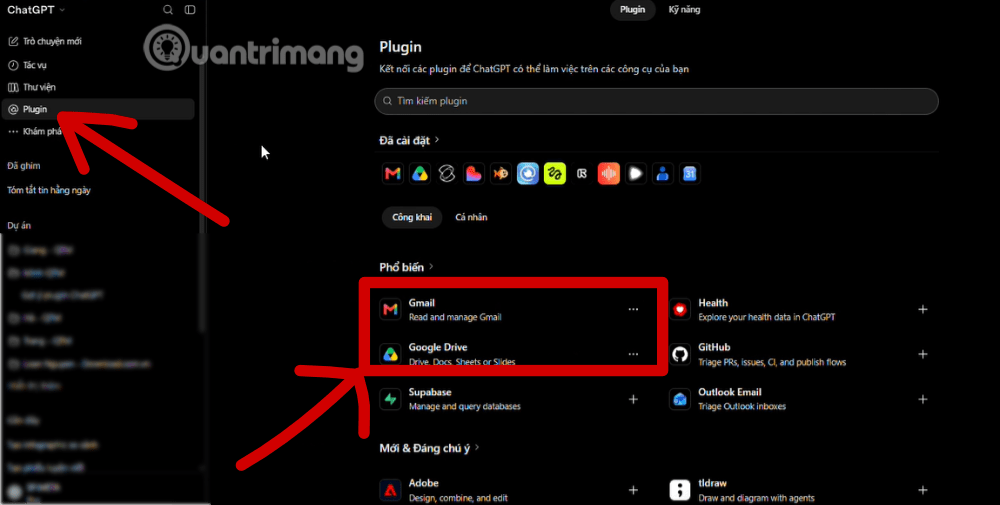Open Thư viện in the sidebar
This screenshot has height=505, width=1000.
click(32, 87)
